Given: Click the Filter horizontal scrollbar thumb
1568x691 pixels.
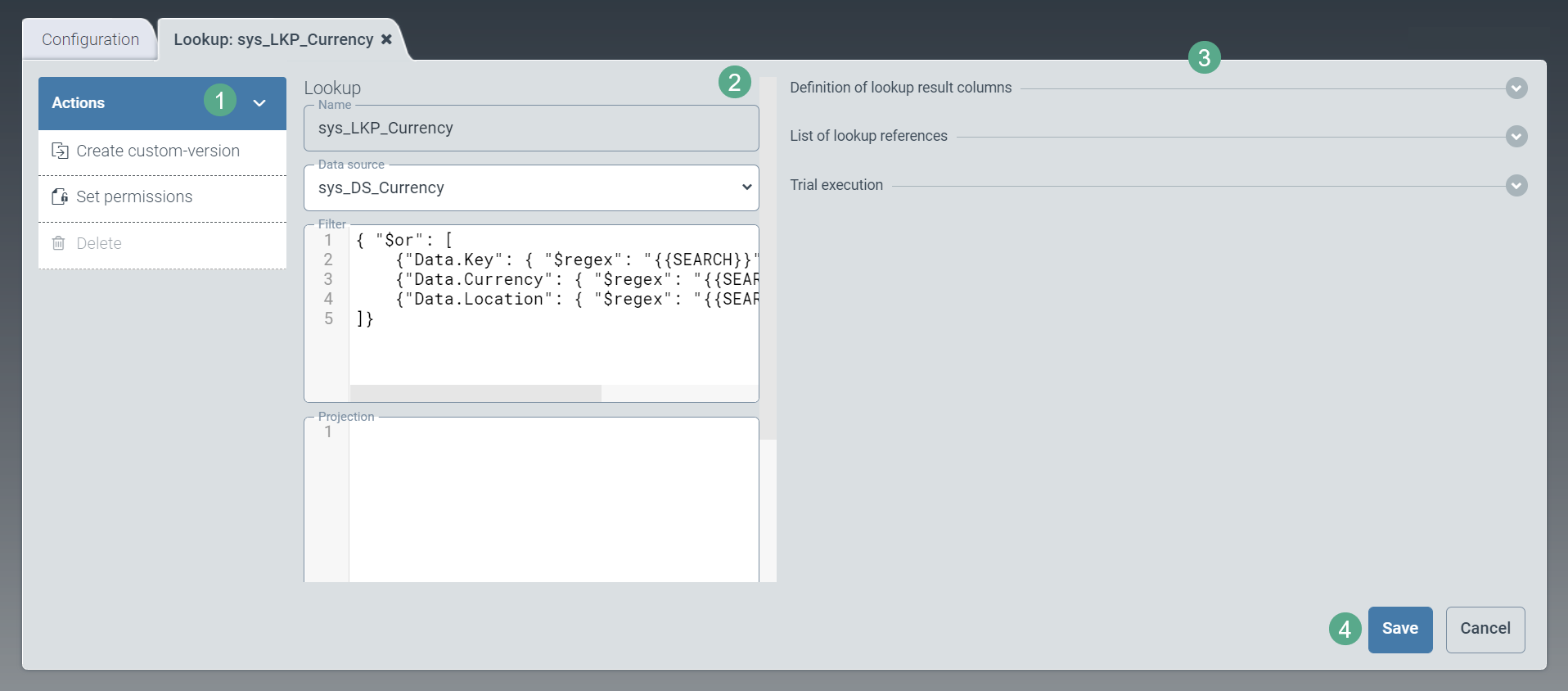Looking at the screenshot, I should click(475, 393).
